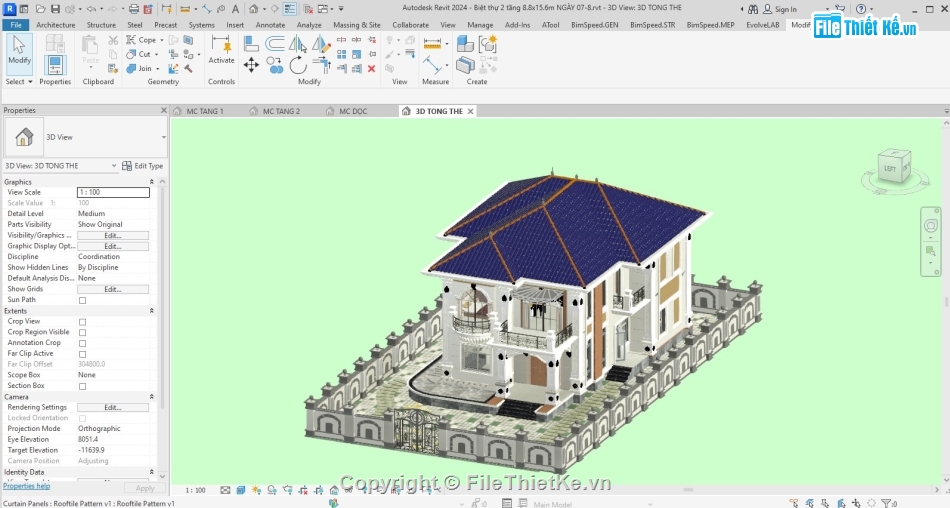Click the 1:100 scale in view control bar
This screenshot has height=508, width=950.
pos(195,490)
